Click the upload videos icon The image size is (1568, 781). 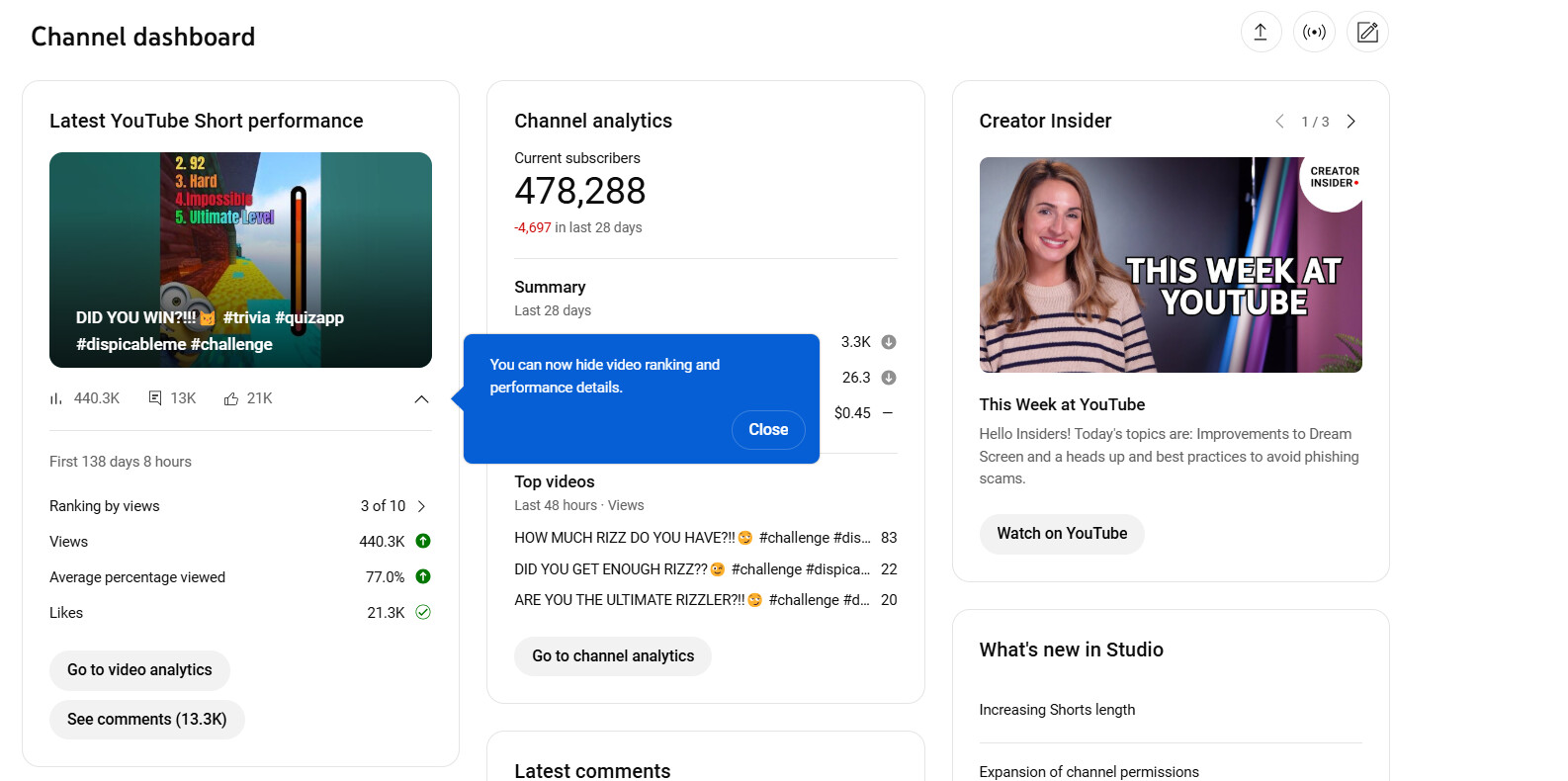click(x=1261, y=32)
